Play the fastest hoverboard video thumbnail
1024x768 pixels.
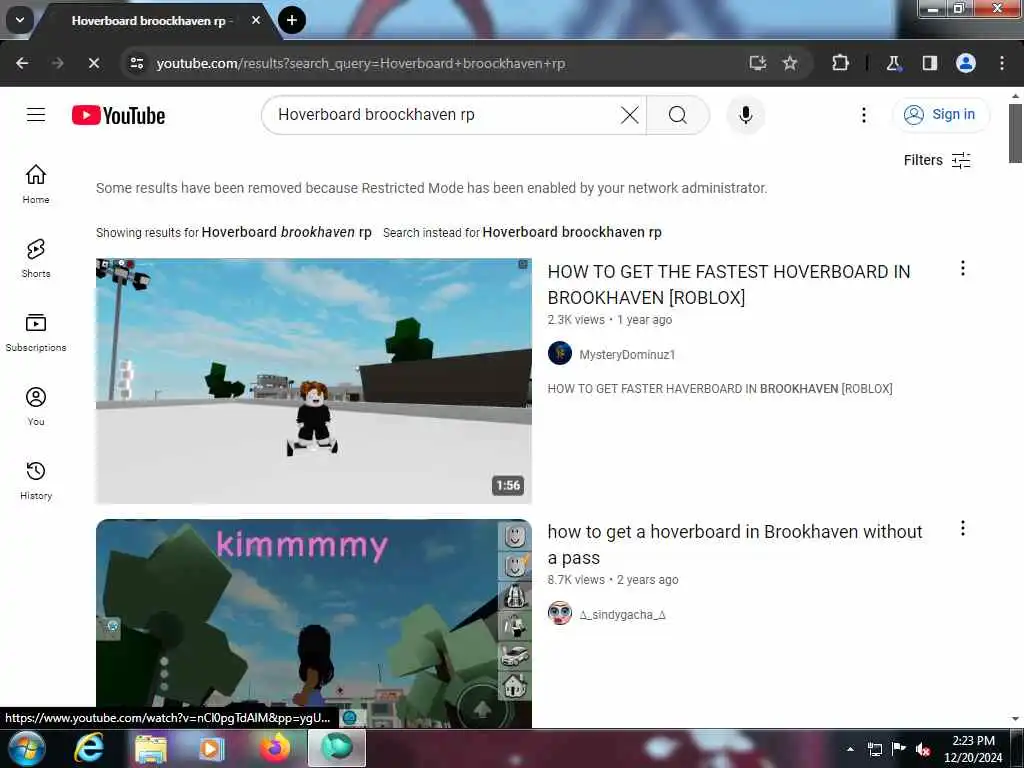point(313,381)
